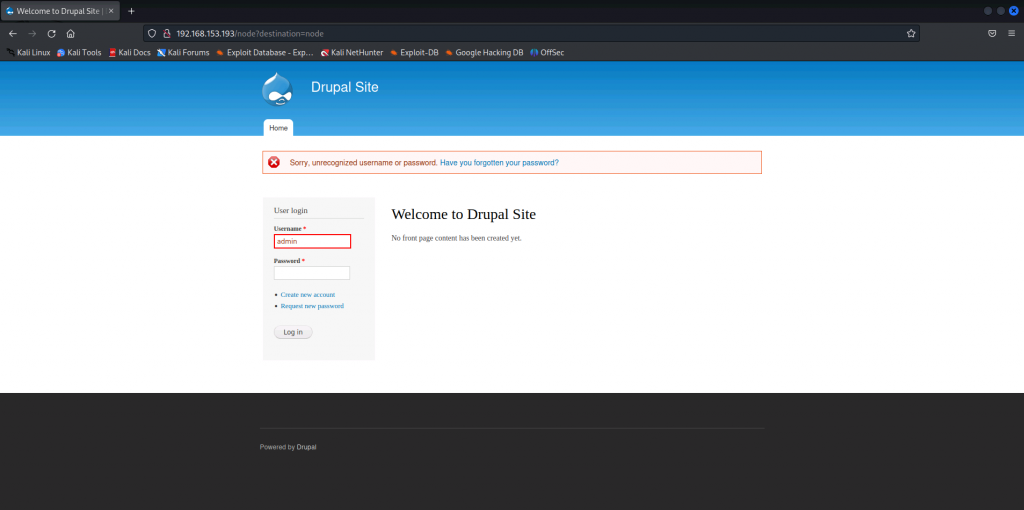Select the Home tab
This screenshot has width=1024, height=510.
point(278,128)
